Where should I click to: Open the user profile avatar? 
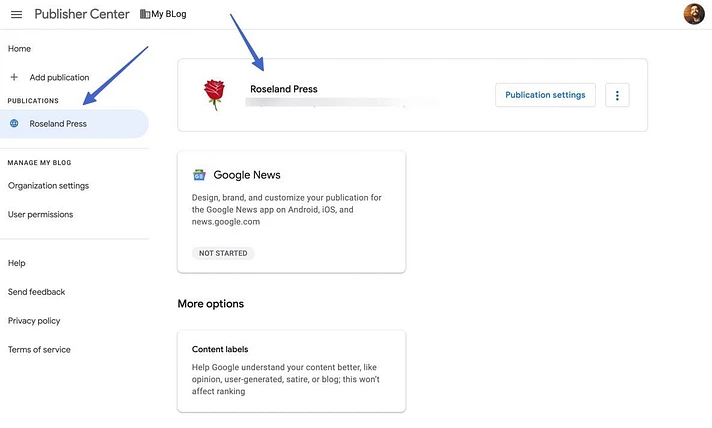694,14
